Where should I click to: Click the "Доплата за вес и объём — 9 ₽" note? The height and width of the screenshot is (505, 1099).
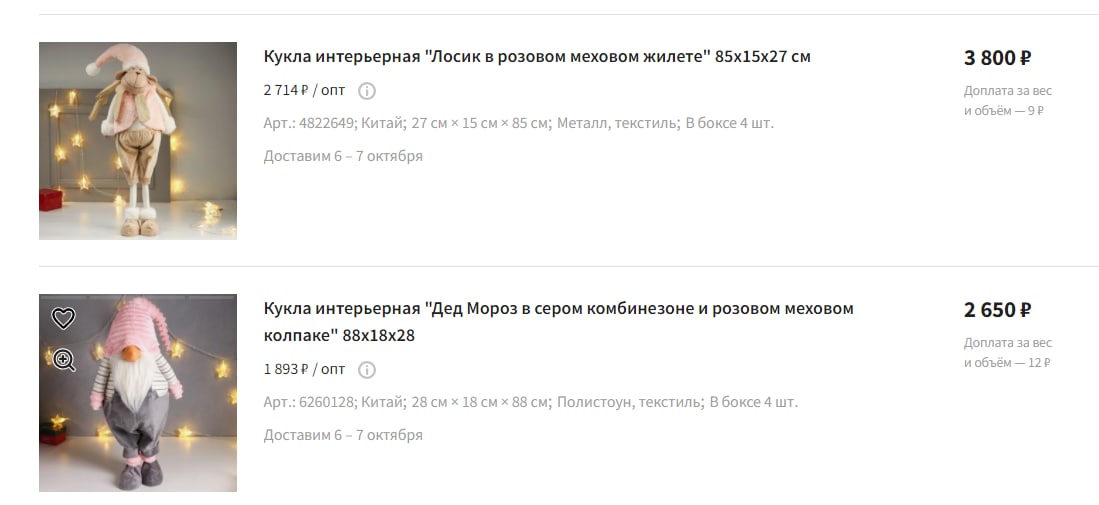(1007, 100)
